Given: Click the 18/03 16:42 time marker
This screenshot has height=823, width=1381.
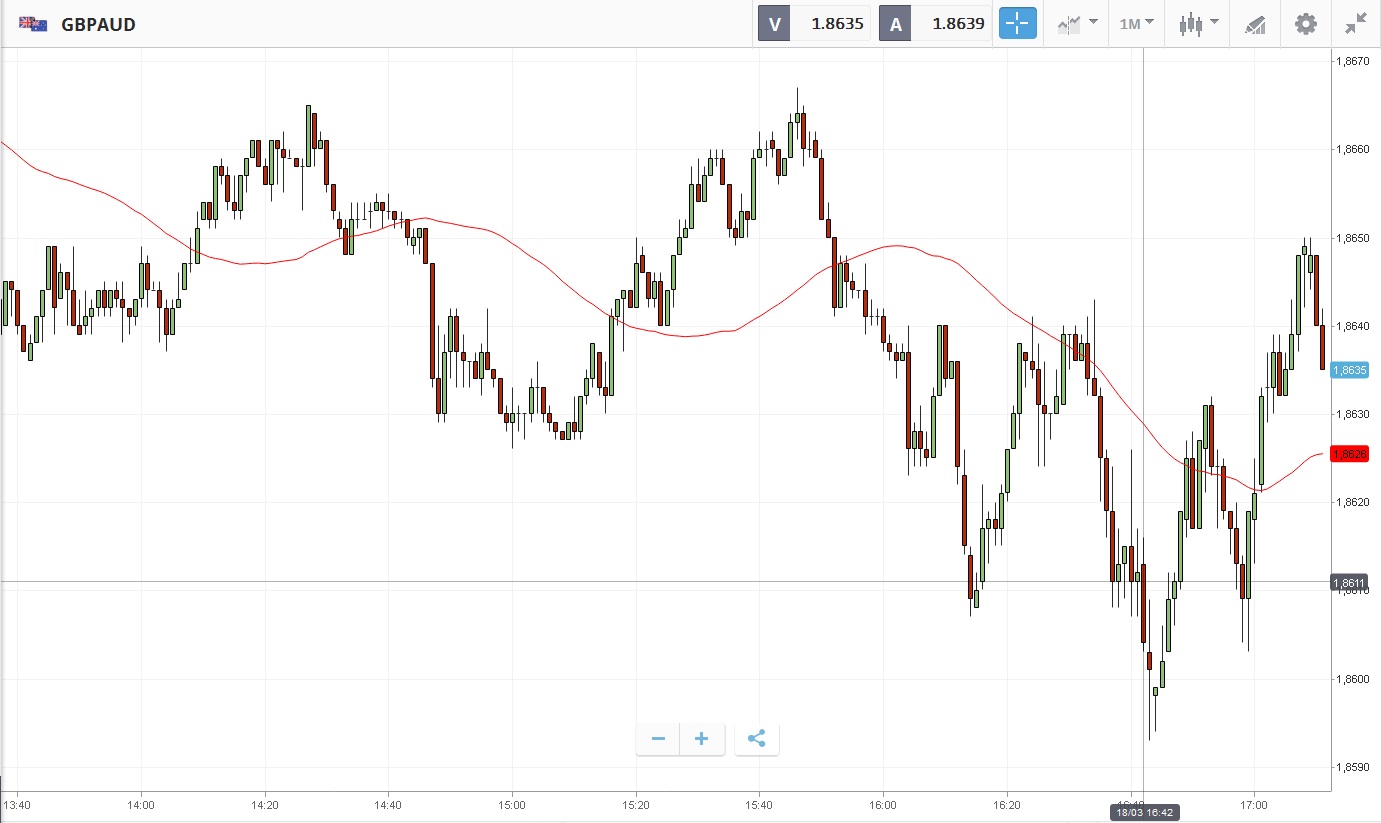Looking at the screenshot, I should [1142, 812].
